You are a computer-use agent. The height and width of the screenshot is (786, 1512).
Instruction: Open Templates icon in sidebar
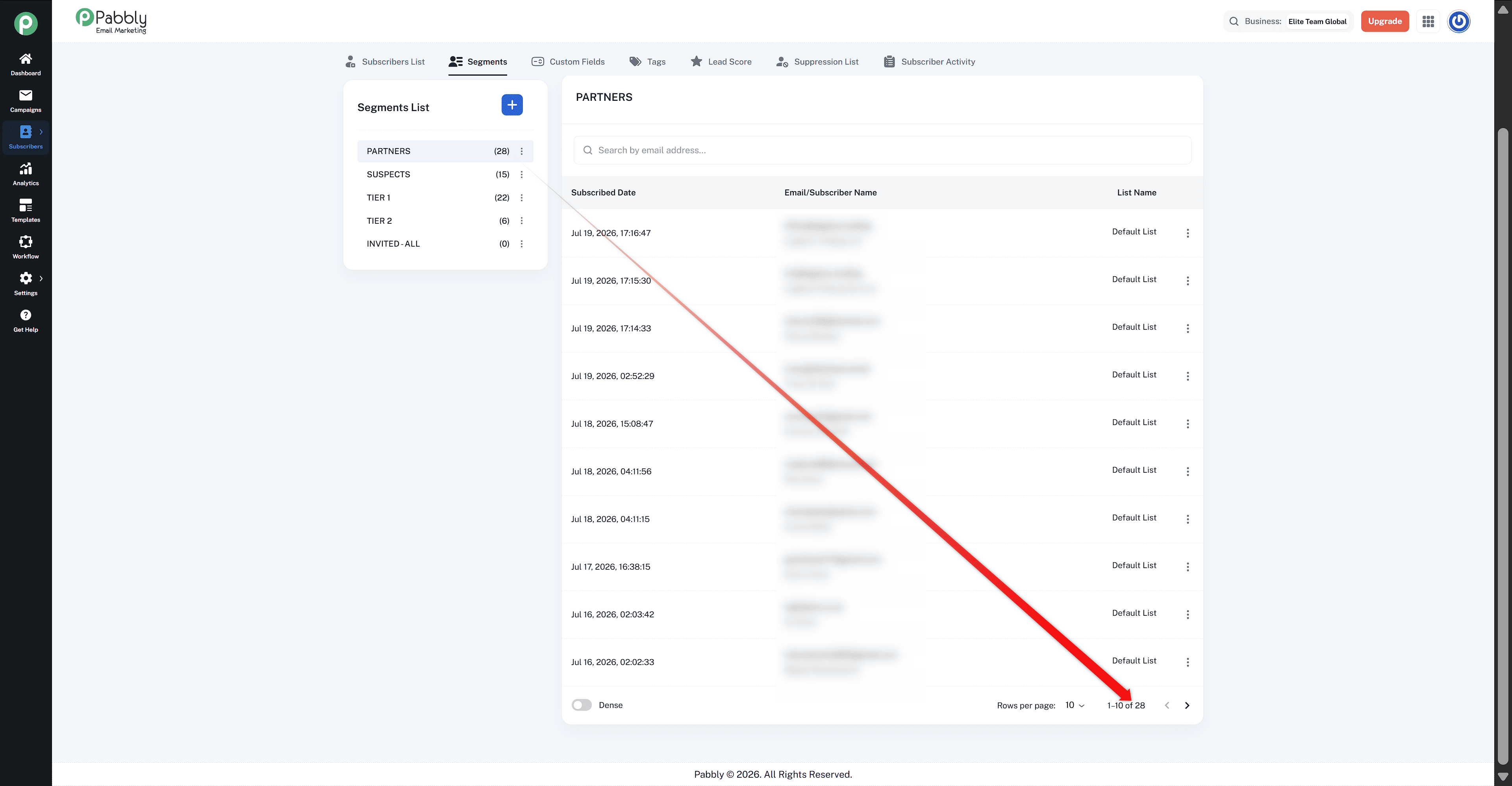click(25, 205)
